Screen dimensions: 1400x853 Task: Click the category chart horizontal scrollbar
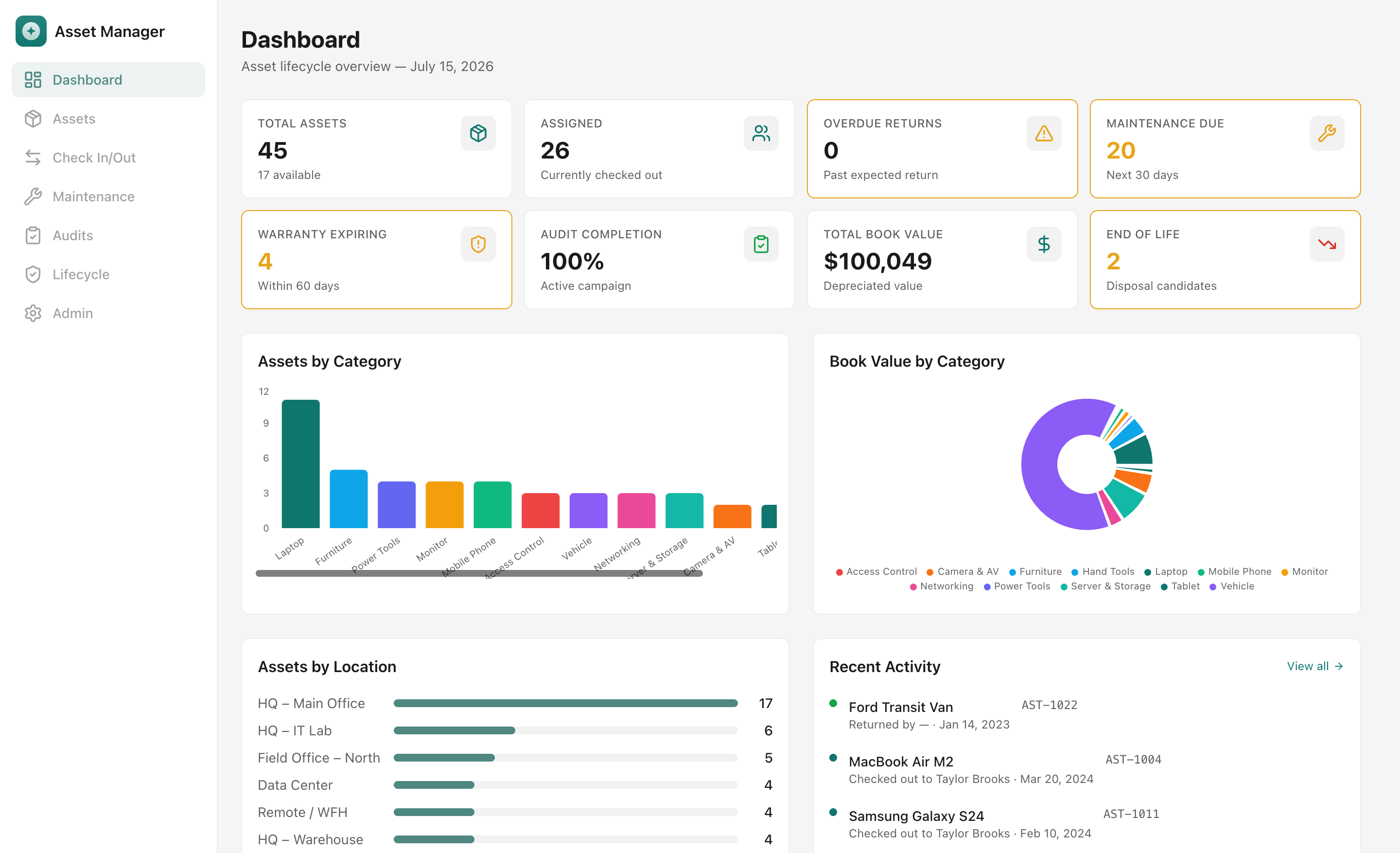(x=479, y=573)
